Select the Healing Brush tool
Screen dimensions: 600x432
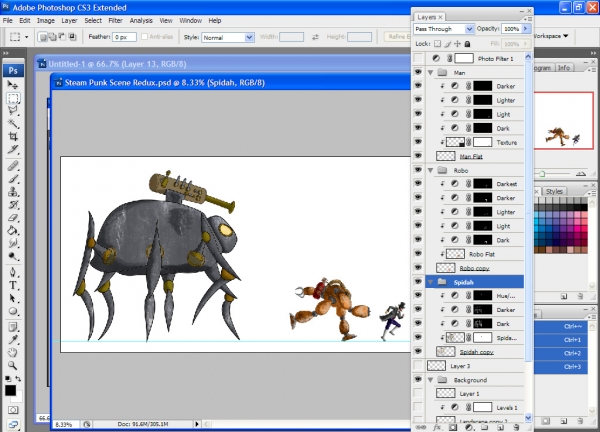click(x=13, y=166)
